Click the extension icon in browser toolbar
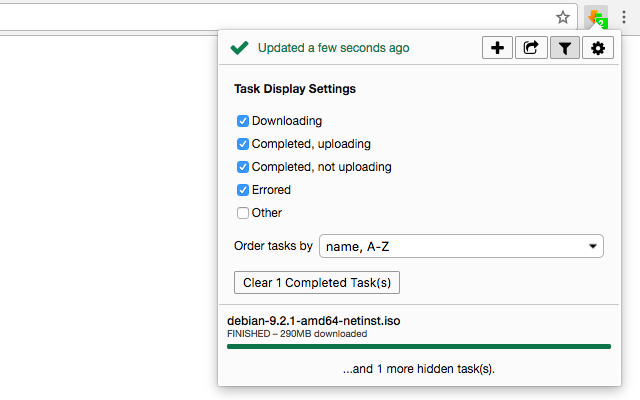The width and height of the screenshot is (640, 400). [x=597, y=17]
